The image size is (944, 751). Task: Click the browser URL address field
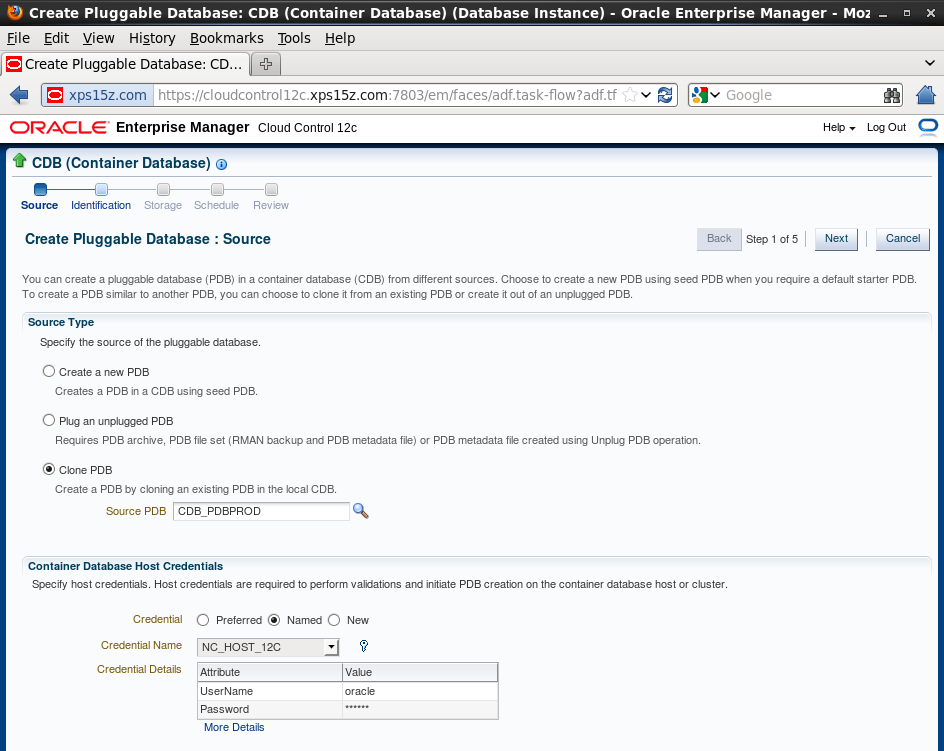(387, 95)
